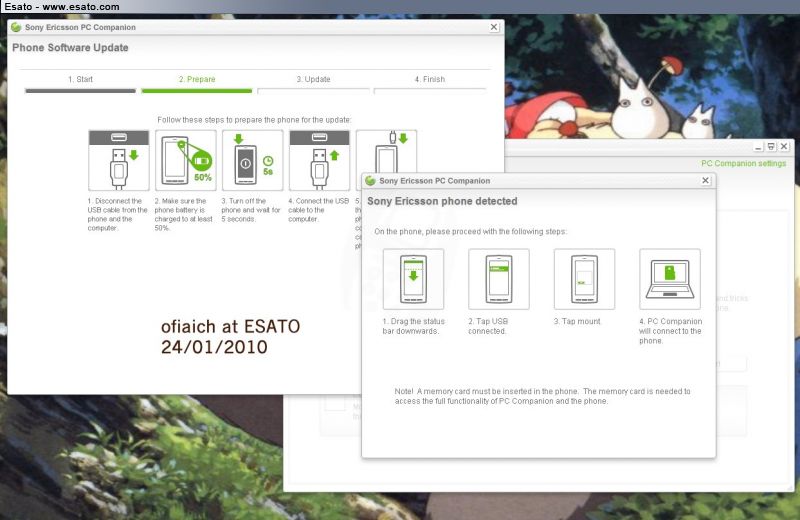Screen dimensions: 800x520
Task: Open the PC Companion settings link
Action: click(743, 163)
